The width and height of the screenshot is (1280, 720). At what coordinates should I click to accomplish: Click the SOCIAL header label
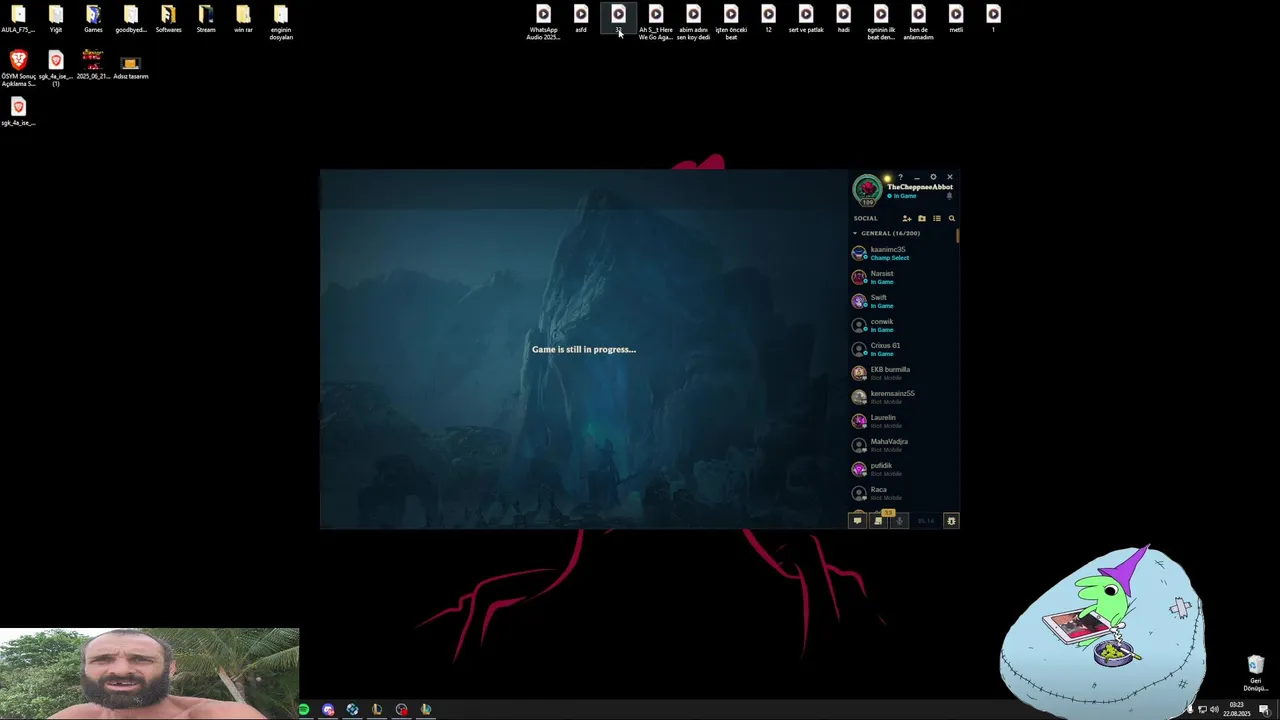[x=865, y=218]
